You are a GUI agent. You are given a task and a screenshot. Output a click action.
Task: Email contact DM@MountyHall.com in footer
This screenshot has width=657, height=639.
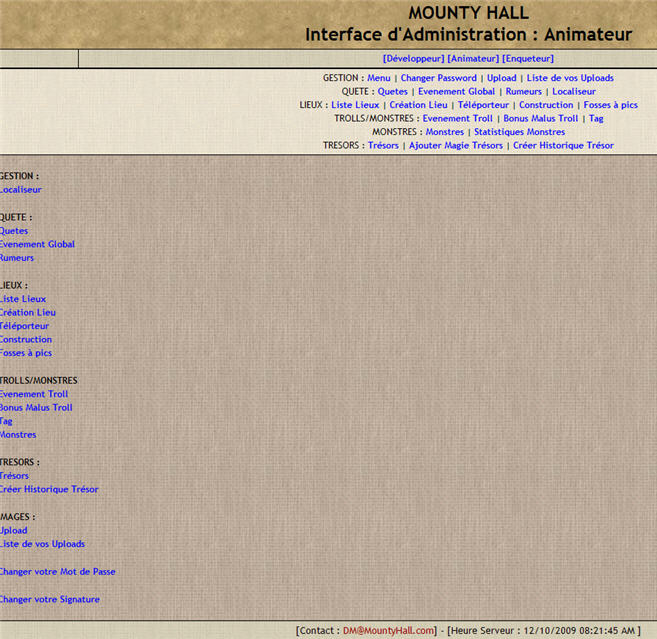pyautogui.click(x=388, y=631)
